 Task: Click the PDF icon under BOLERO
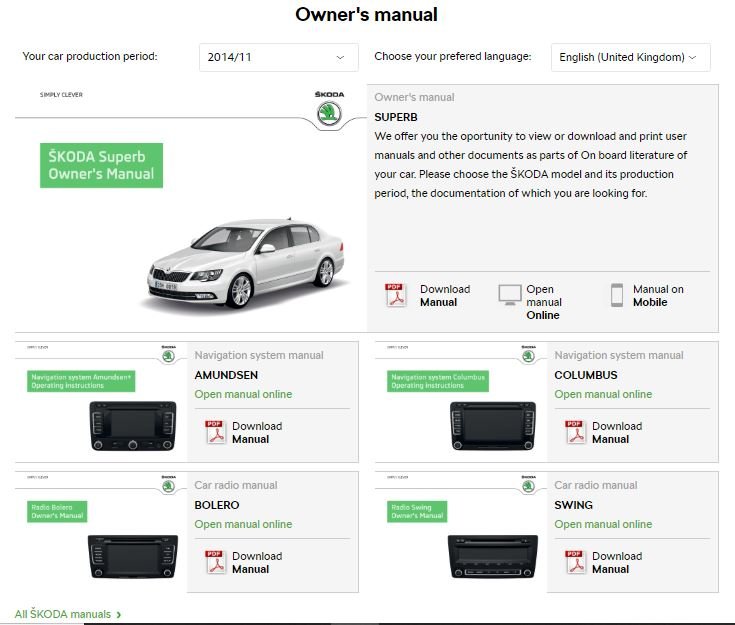216,562
